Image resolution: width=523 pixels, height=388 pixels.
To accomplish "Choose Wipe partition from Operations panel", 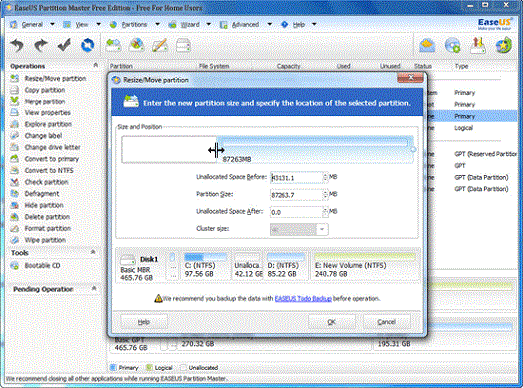I will (45, 240).
